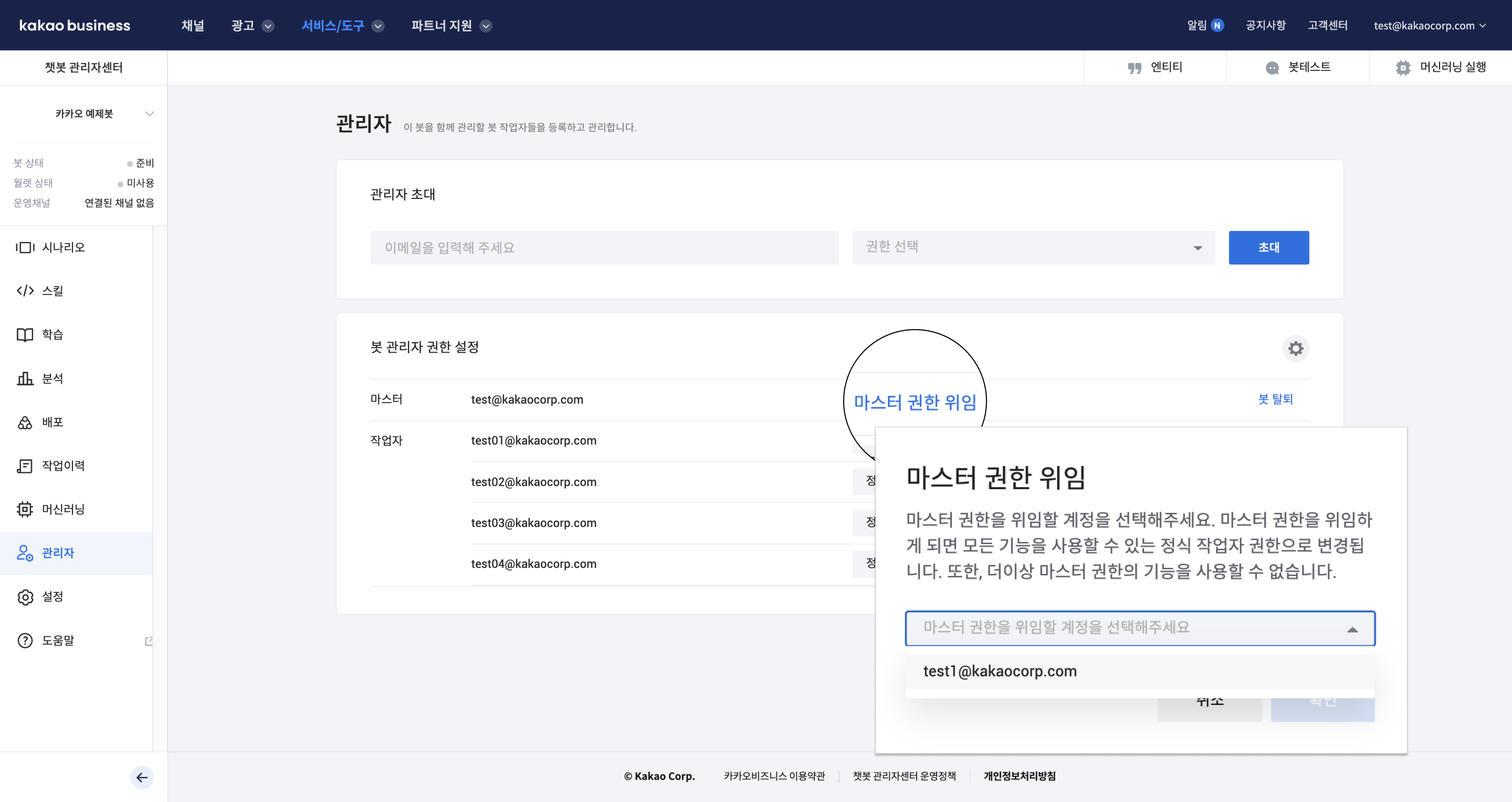Open the 분석 chart icon

[x=25, y=378]
